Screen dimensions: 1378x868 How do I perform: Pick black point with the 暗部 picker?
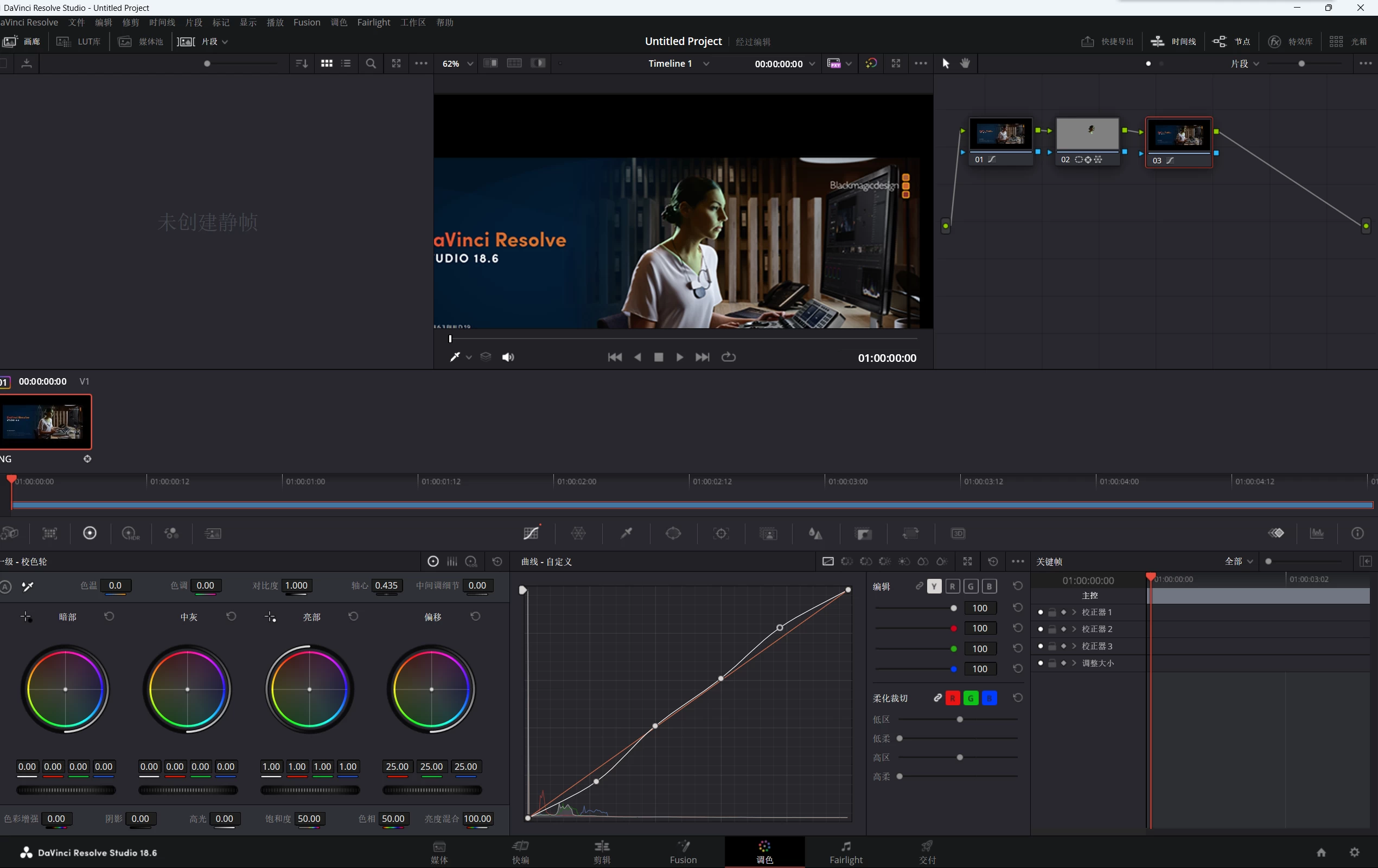[x=25, y=617]
